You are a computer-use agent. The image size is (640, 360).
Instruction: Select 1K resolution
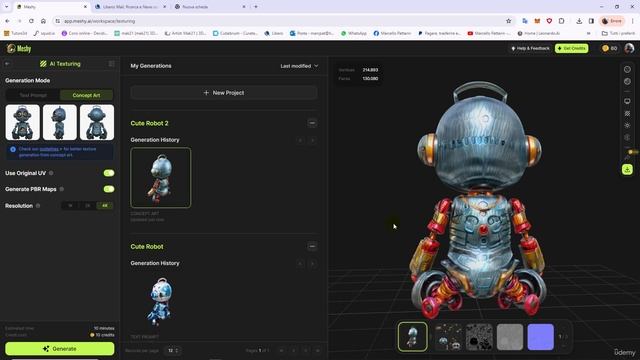coord(70,206)
